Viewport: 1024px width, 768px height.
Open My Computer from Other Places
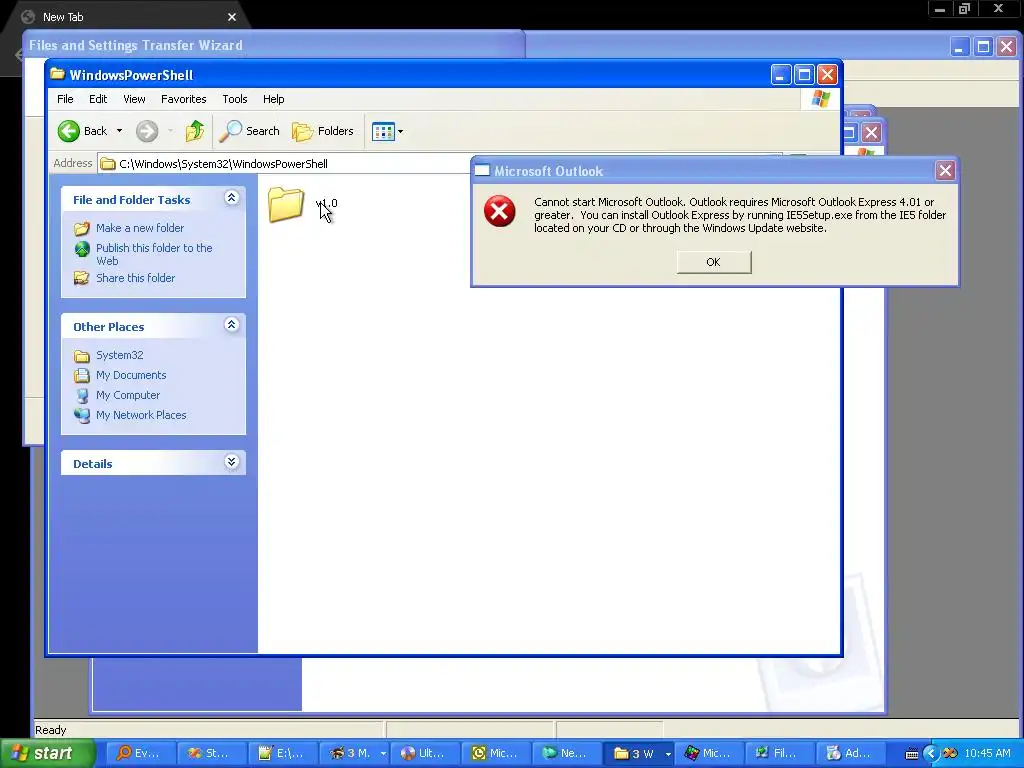coord(127,395)
